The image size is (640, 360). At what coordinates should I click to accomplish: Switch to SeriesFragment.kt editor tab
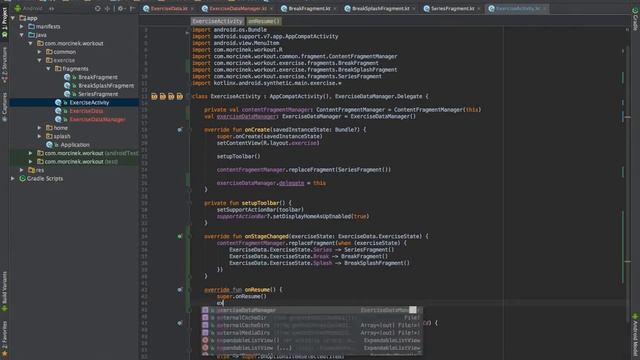point(453,9)
